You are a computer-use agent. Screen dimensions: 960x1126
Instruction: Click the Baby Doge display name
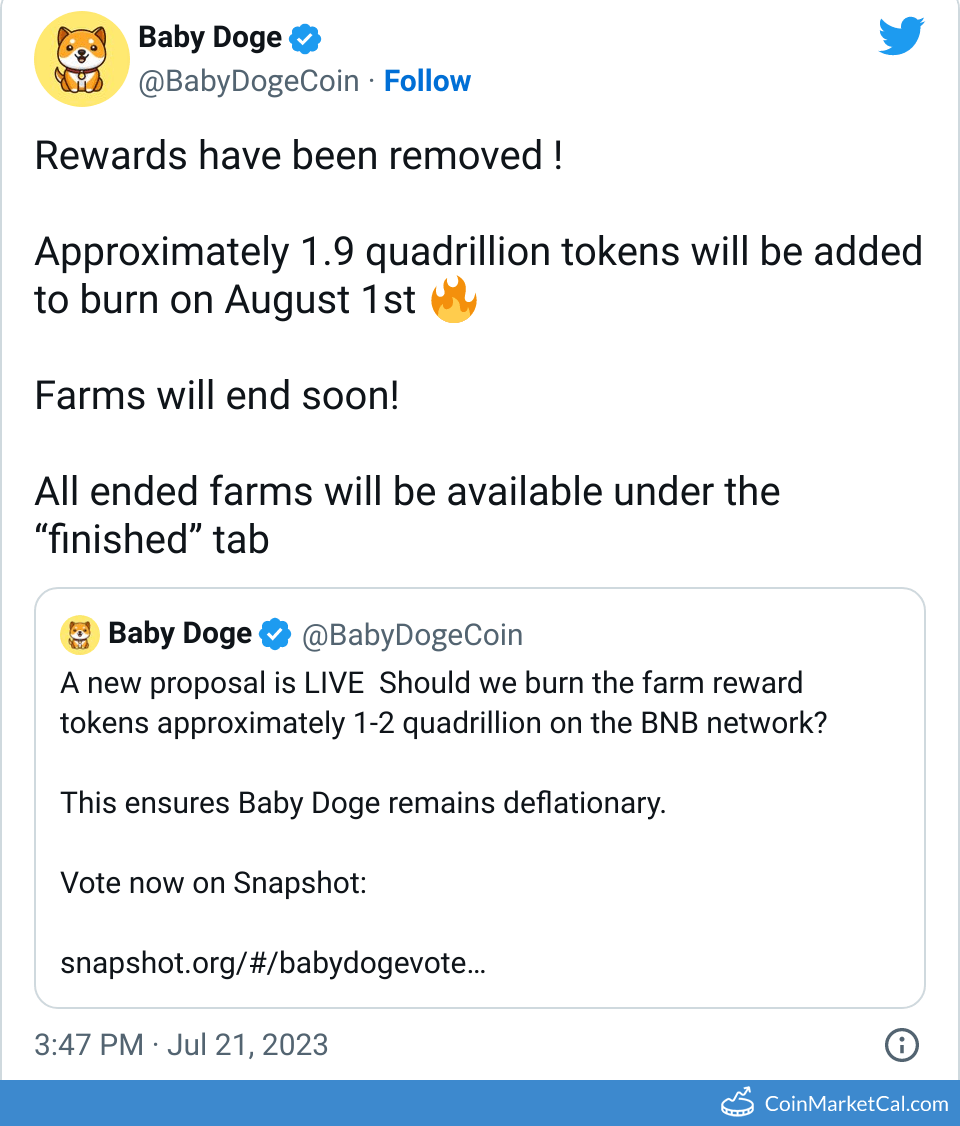(210, 37)
